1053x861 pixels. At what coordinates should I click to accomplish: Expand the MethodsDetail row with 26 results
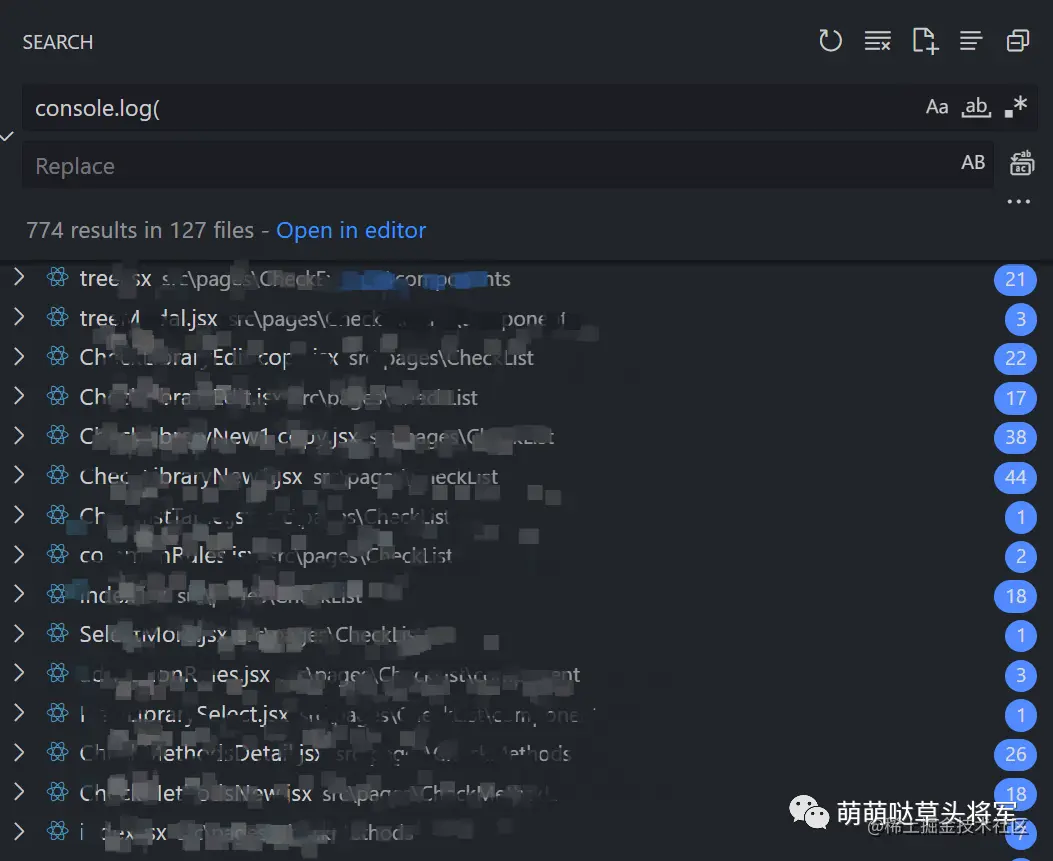click(19, 752)
